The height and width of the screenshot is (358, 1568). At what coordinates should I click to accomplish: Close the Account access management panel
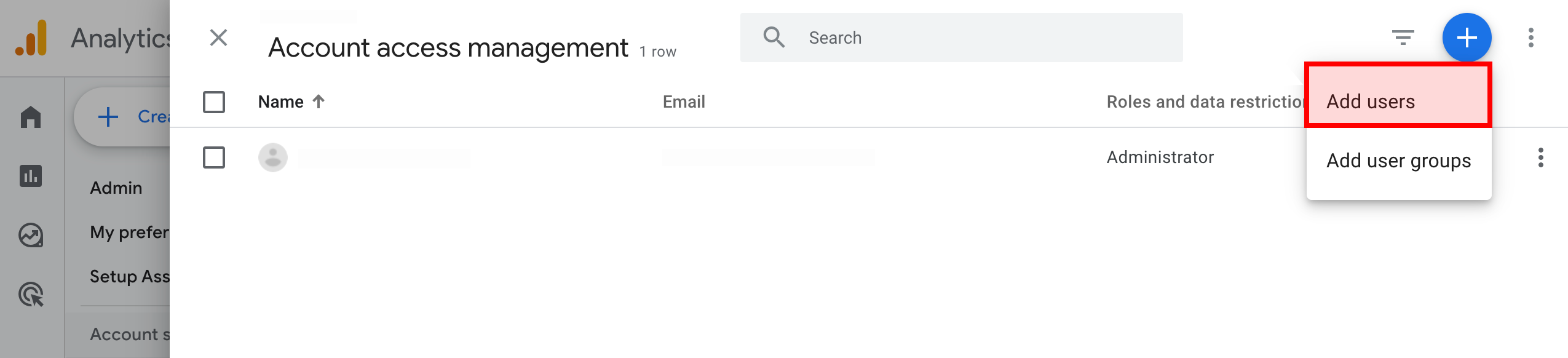tap(218, 38)
